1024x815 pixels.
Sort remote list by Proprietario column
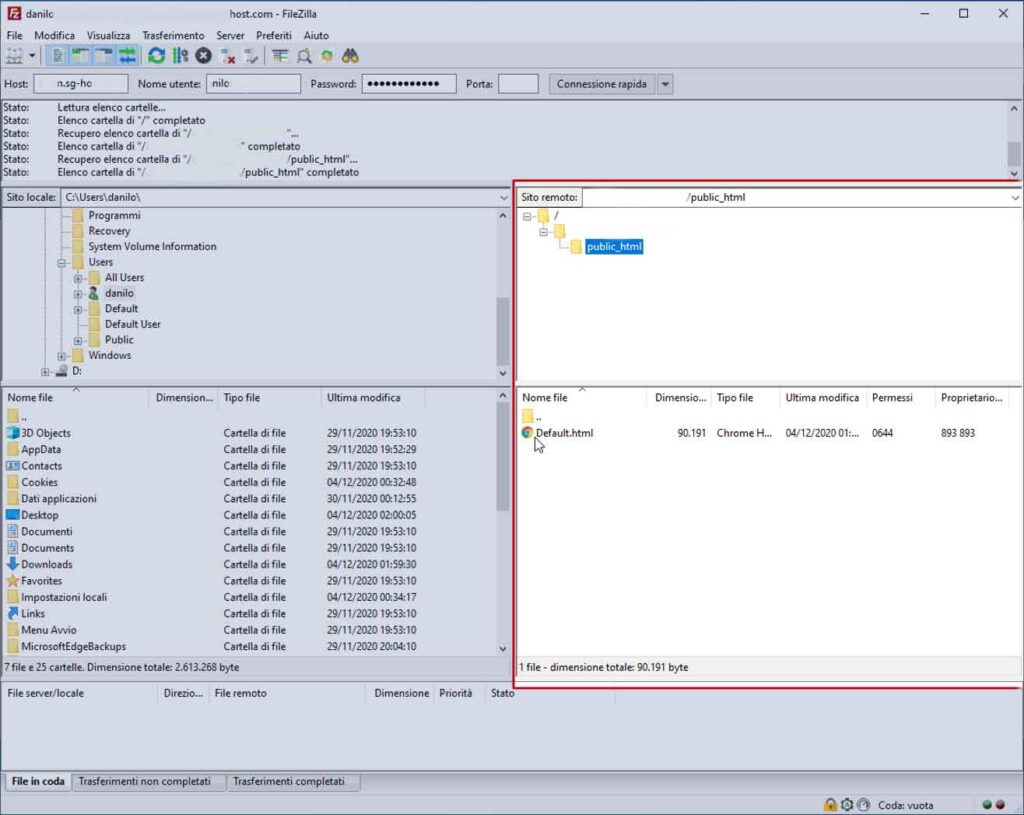point(972,398)
